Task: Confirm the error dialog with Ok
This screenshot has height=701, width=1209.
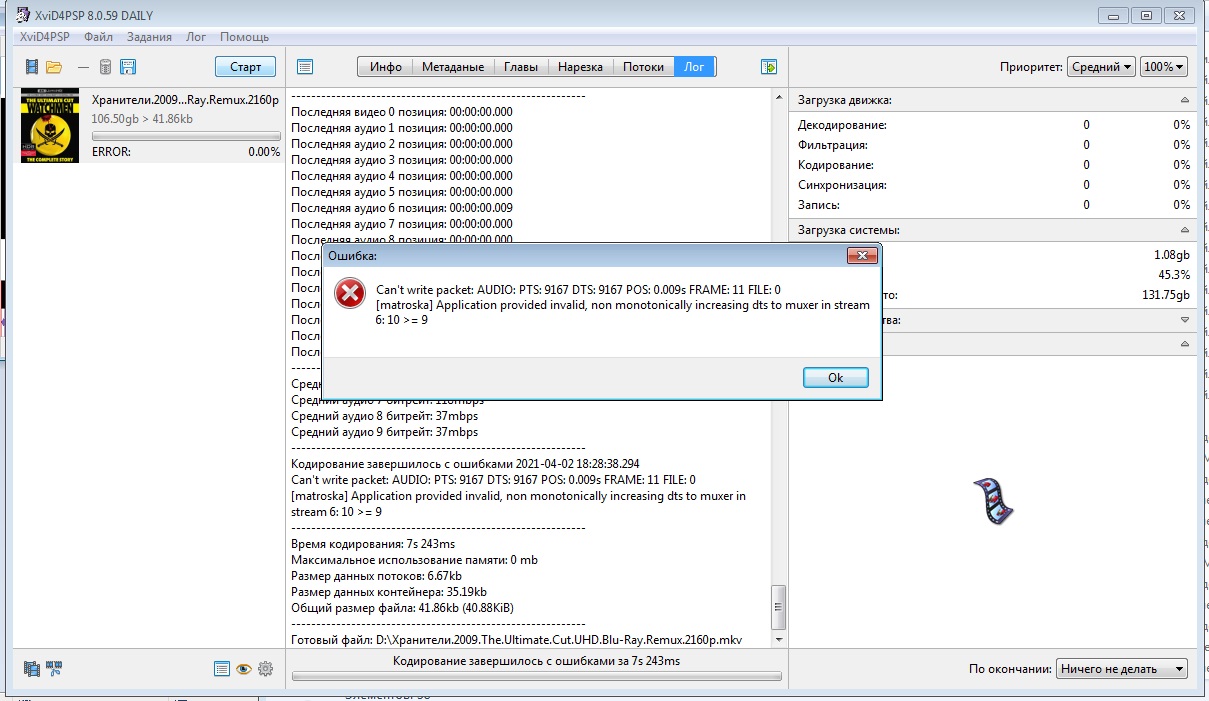Action: click(x=836, y=378)
